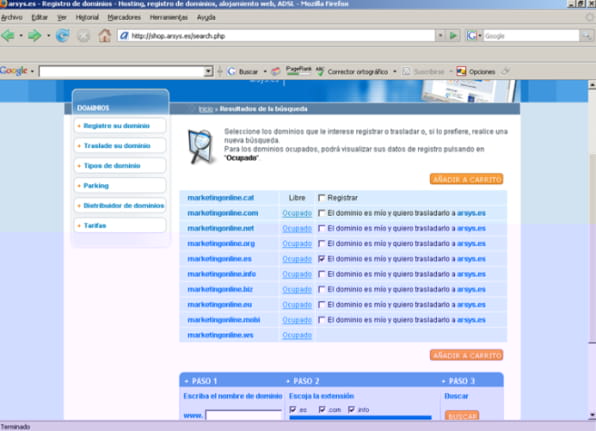Check transfer box for marketingonline.com
Viewport: 596px width, 431px height.
(x=322, y=213)
